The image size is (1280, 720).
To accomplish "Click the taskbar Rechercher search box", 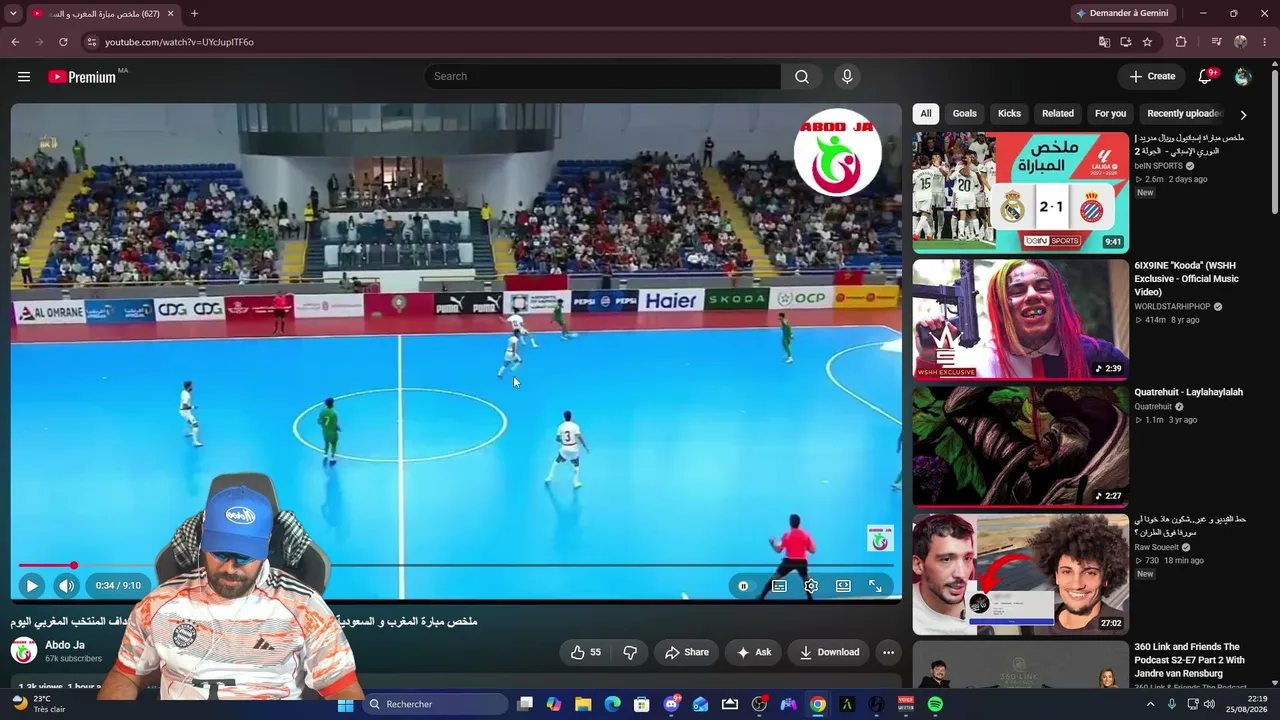I will (435, 705).
